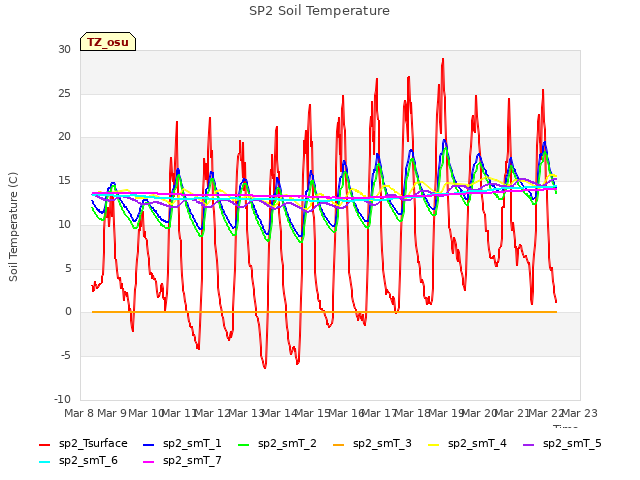Click the purple sp2_smT_5 legend swatch
Viewport: 640px width, 480px height.
click(x=528, y=444)
